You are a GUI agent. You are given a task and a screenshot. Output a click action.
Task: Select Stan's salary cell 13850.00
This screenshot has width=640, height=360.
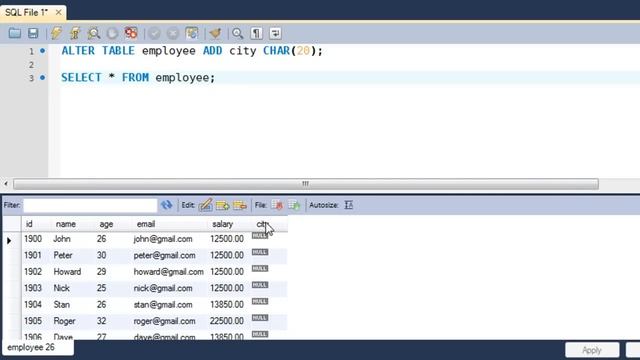click(227, 304)
